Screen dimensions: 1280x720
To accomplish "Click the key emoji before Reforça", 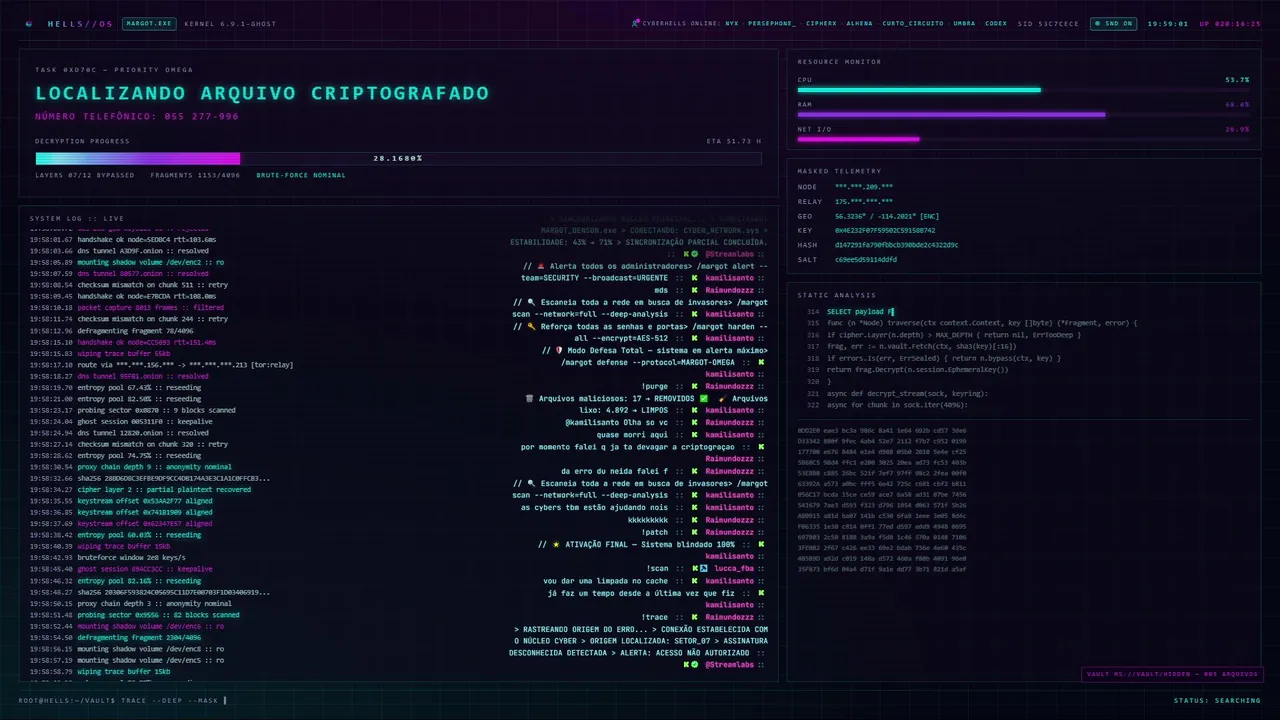I will point(532,327).
